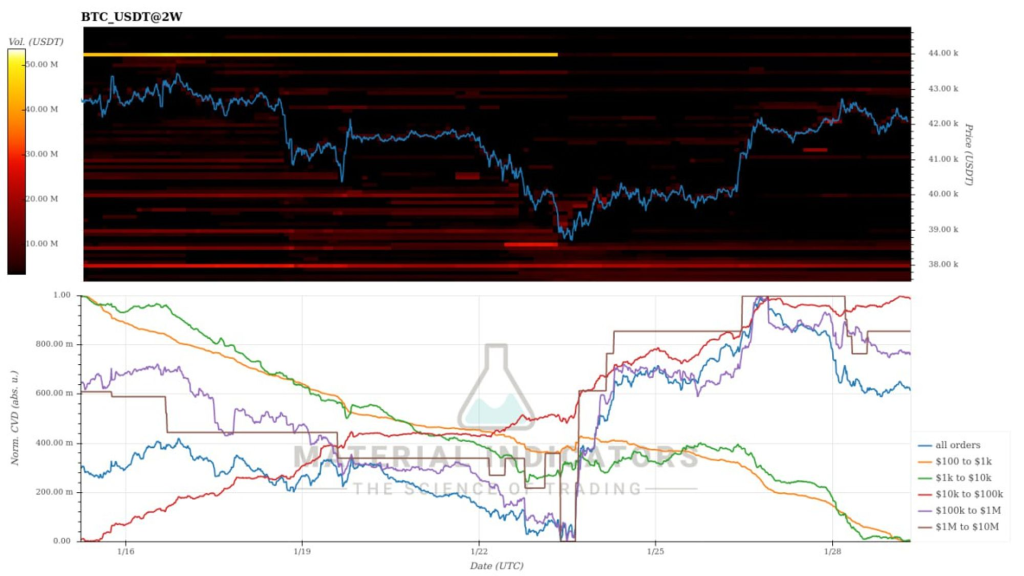1024x576 pixels.
Task: Click the 1/28 date tick label
Action: 831,551
